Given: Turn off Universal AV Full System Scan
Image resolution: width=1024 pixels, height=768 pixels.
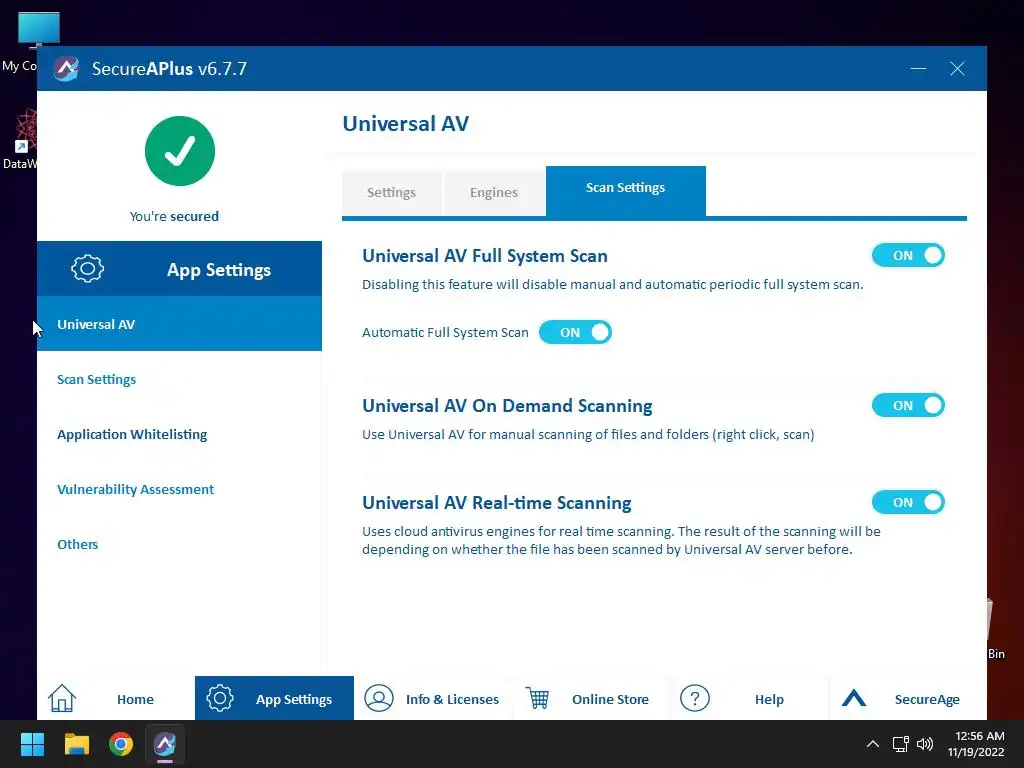Looking at the screenshot, I should coord(908,255).
